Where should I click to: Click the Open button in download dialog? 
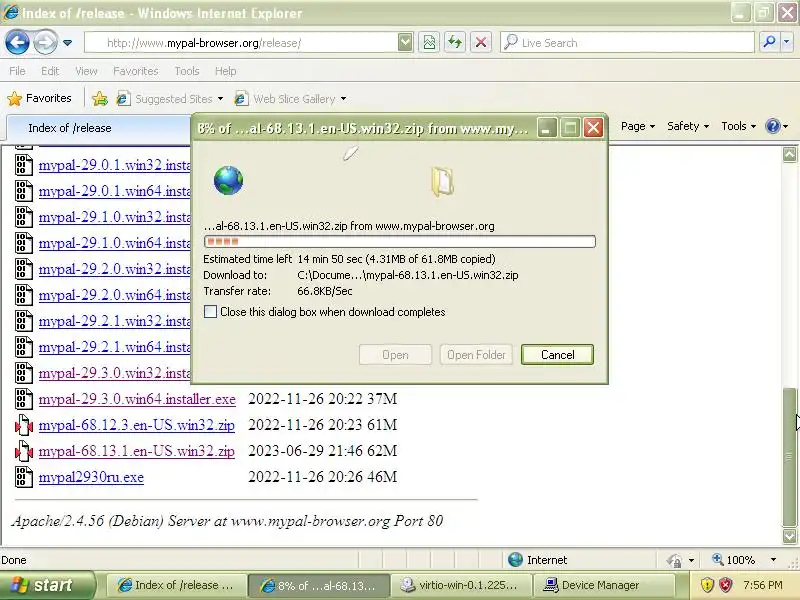[395, 355]
